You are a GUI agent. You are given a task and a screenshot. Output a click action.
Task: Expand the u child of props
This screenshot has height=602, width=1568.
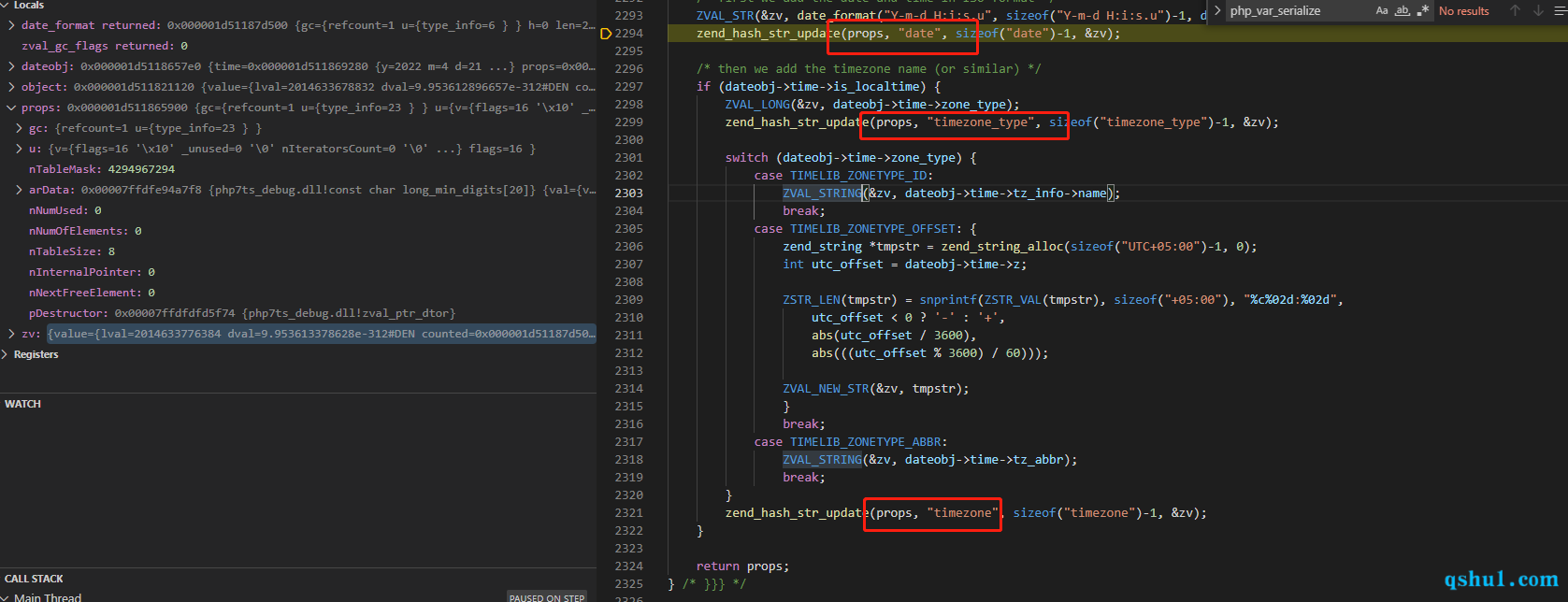coord(19,149)
